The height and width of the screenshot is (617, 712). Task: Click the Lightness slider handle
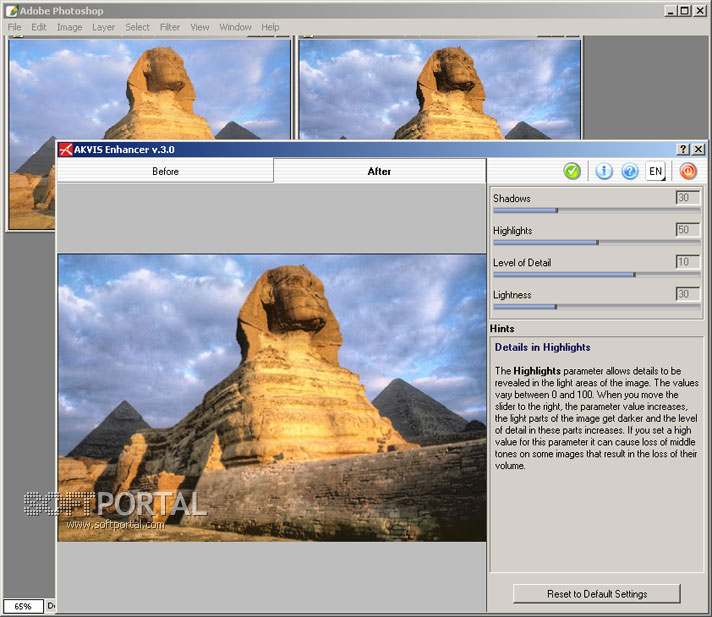[556, 307]
